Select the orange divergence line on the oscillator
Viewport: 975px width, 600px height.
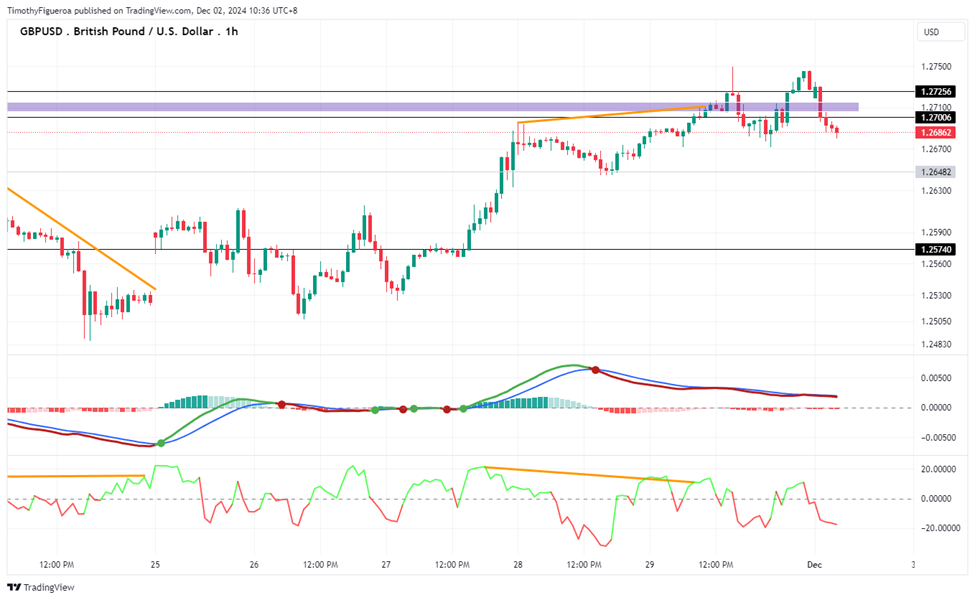coord(589,474)
